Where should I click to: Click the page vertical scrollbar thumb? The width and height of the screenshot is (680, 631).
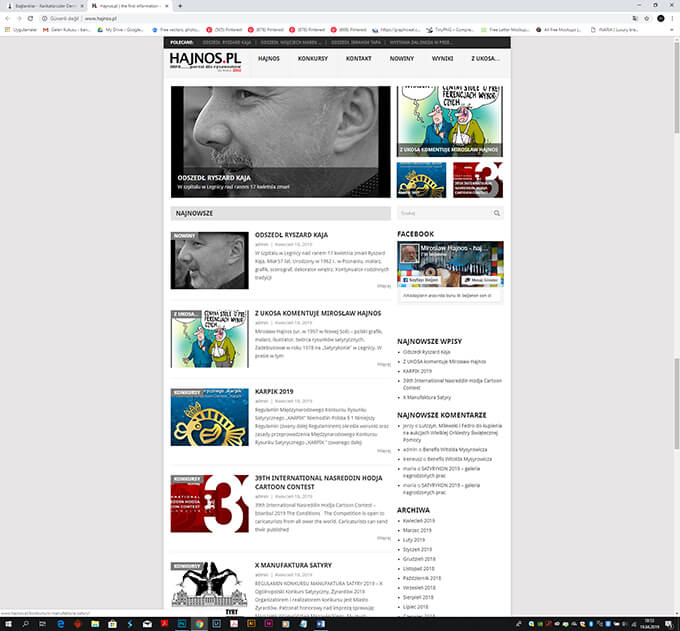coord(676,87)
